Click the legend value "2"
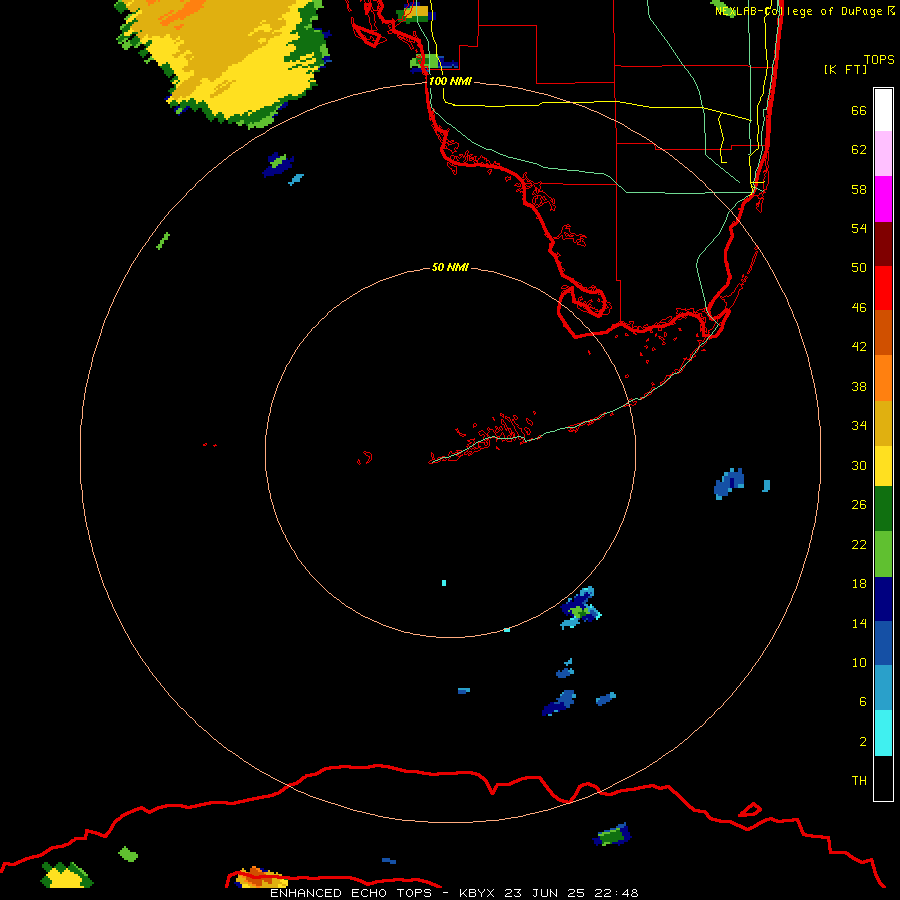The width and height of the screenshot is (900, 900). pos(863,741)
